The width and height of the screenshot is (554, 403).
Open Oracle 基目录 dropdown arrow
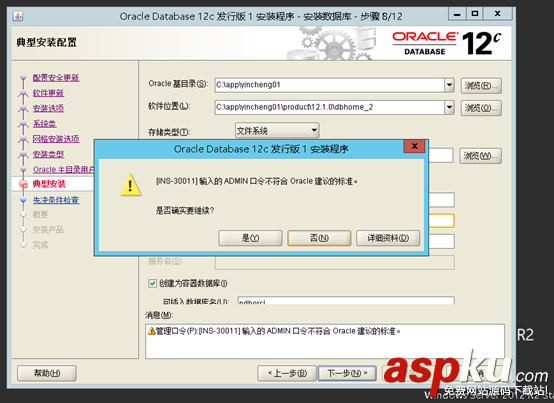click(x=449, y=85)
